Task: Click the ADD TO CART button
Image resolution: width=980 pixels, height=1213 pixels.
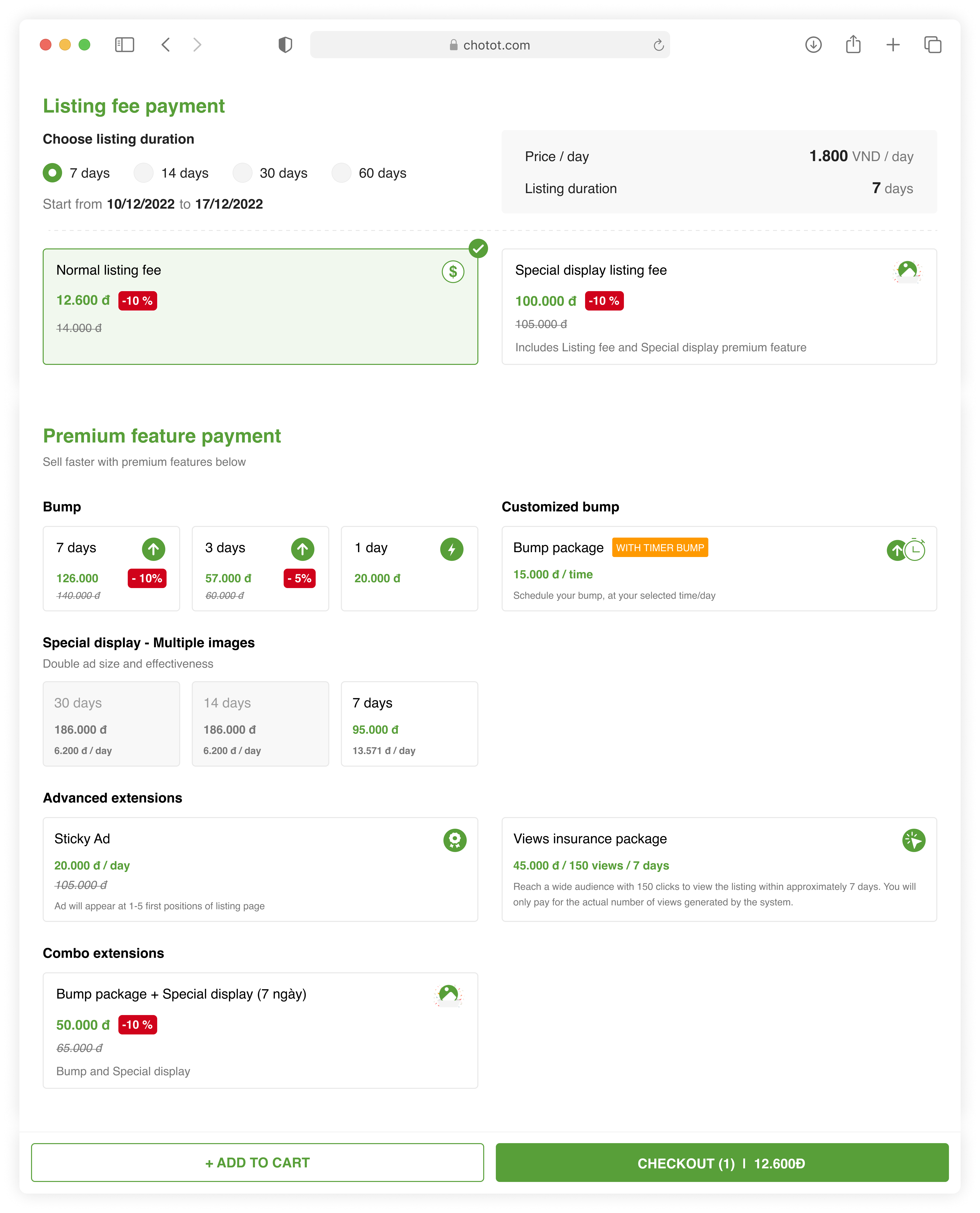Action: coord(257,1163)
